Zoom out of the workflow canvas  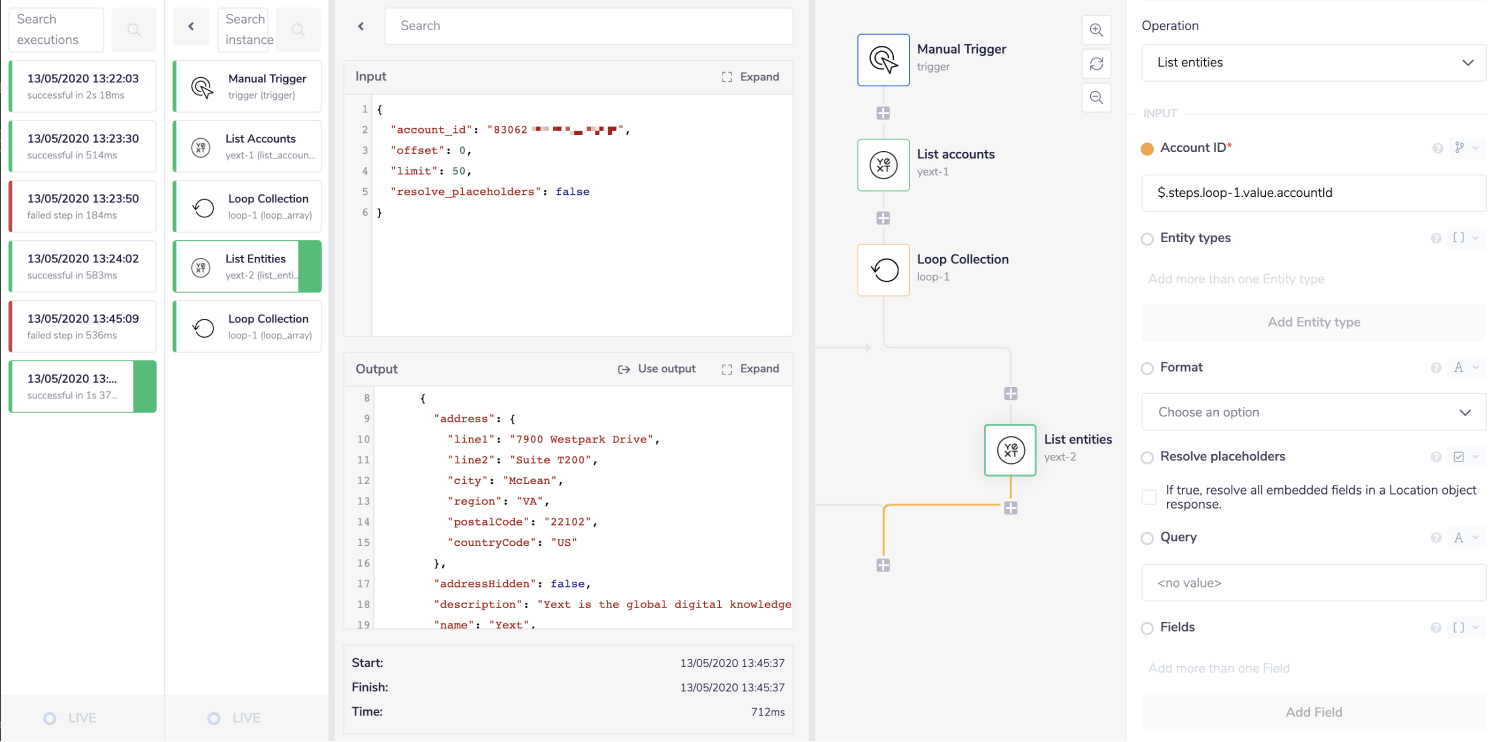click(x=1096, y=97)
